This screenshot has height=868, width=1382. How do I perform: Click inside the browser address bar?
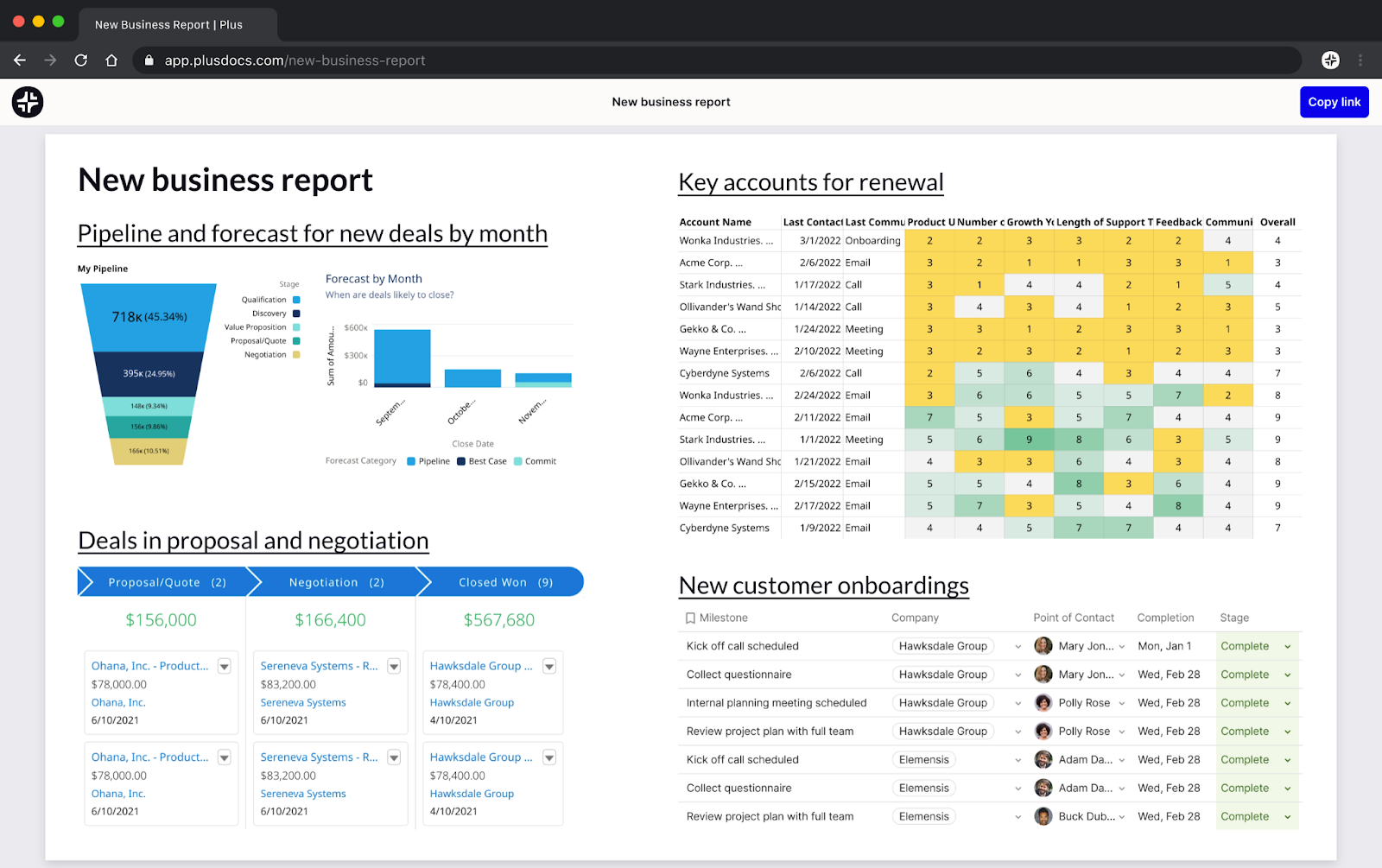605,60
